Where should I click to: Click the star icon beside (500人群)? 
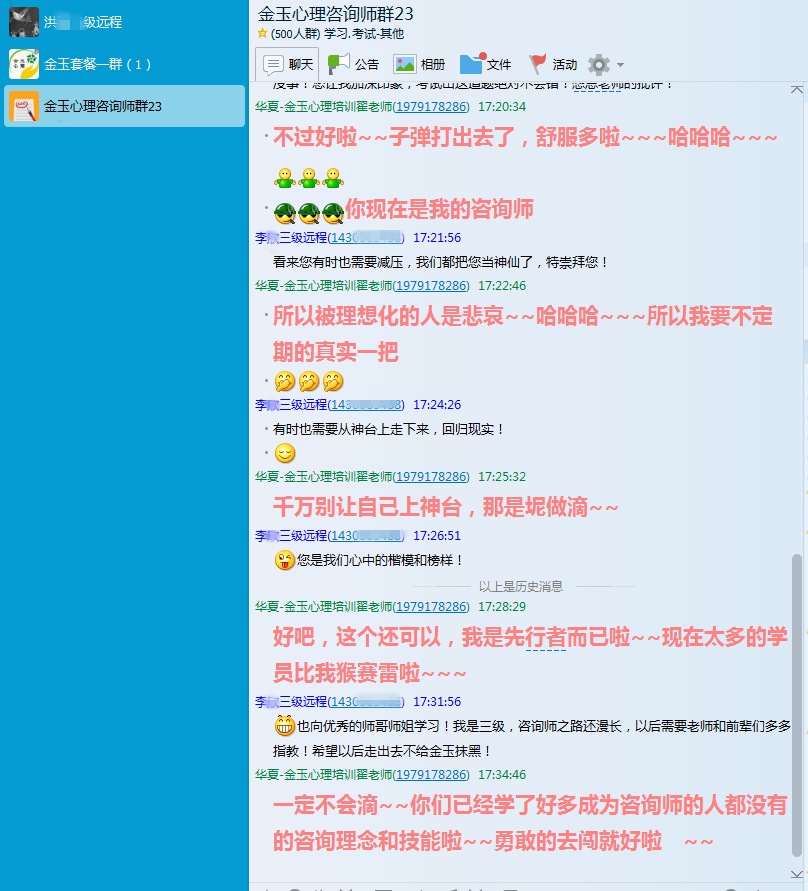(x=262, y=33)
